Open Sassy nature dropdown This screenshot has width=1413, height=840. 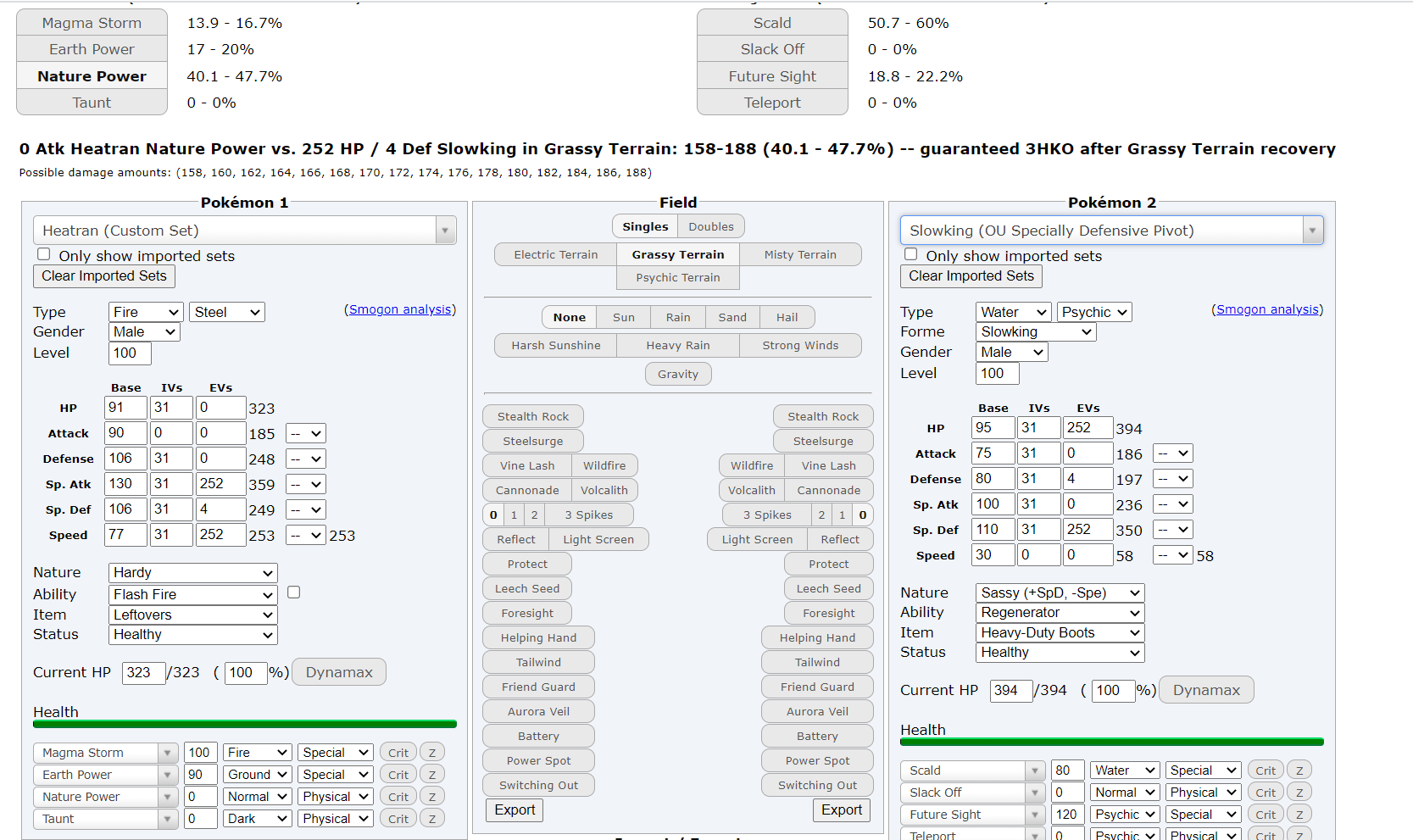tap(1060, 592)
